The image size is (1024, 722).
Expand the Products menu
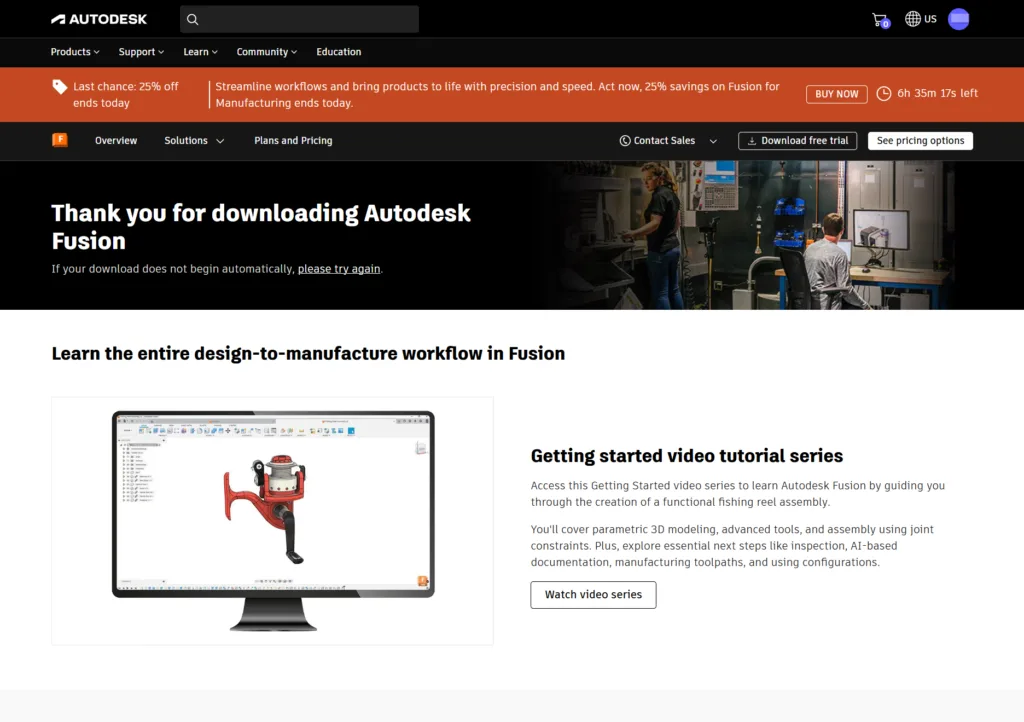pyautogui.click(x=75, y=52)
